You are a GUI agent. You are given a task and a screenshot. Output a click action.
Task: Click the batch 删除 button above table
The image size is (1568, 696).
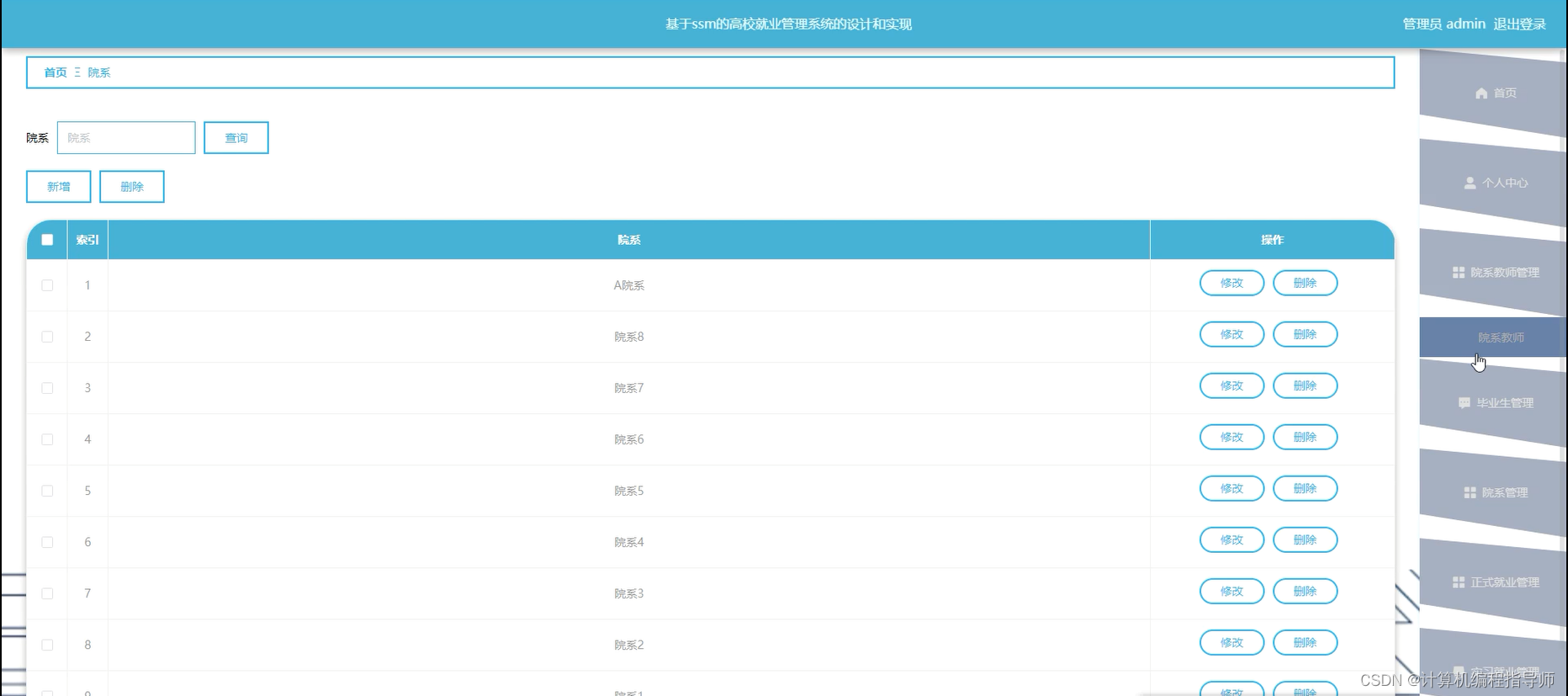click(132, 187)
